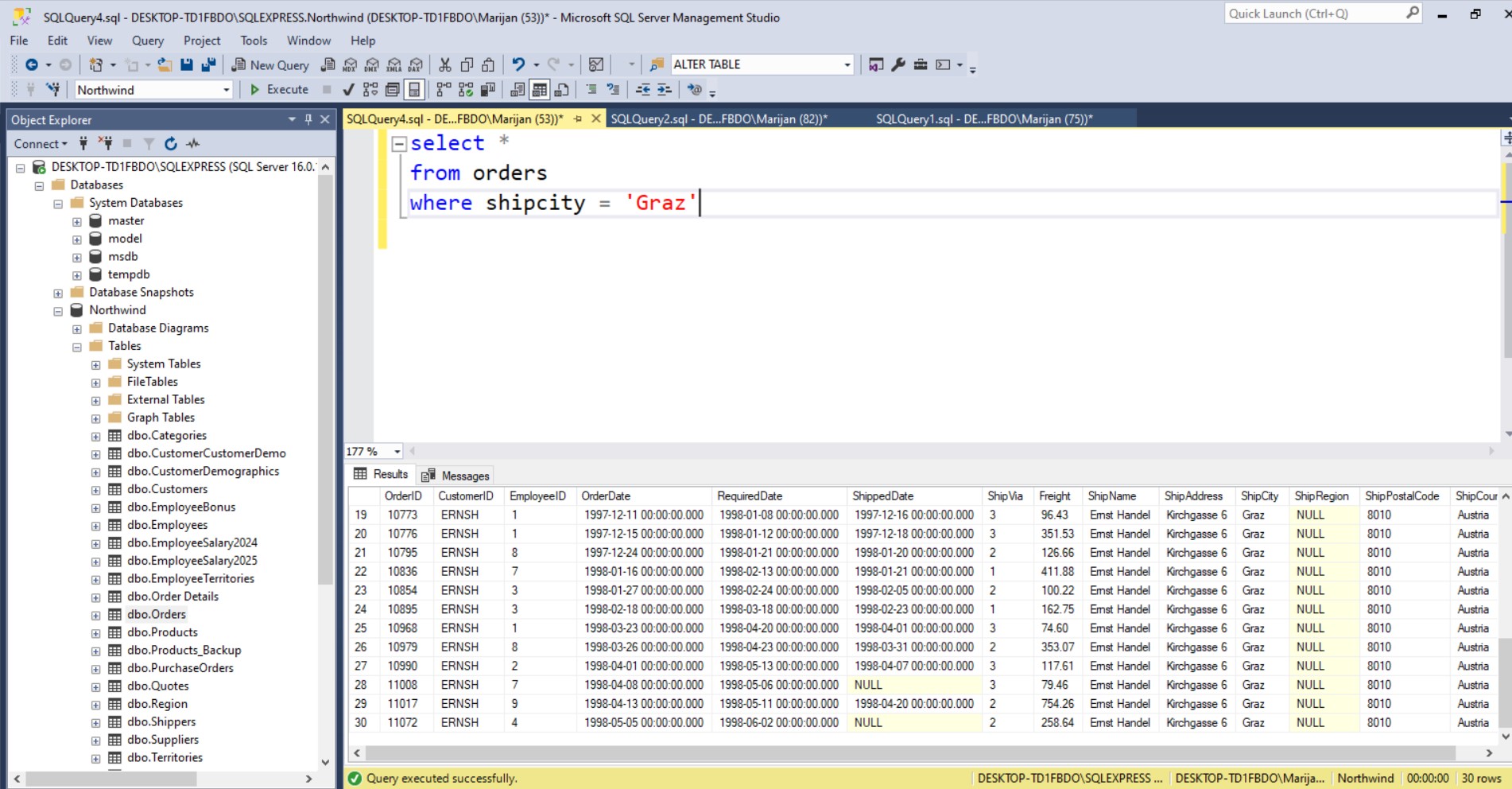
Task: Switch to the SQLQuery2.sql tab
Action: coord(719,119)
